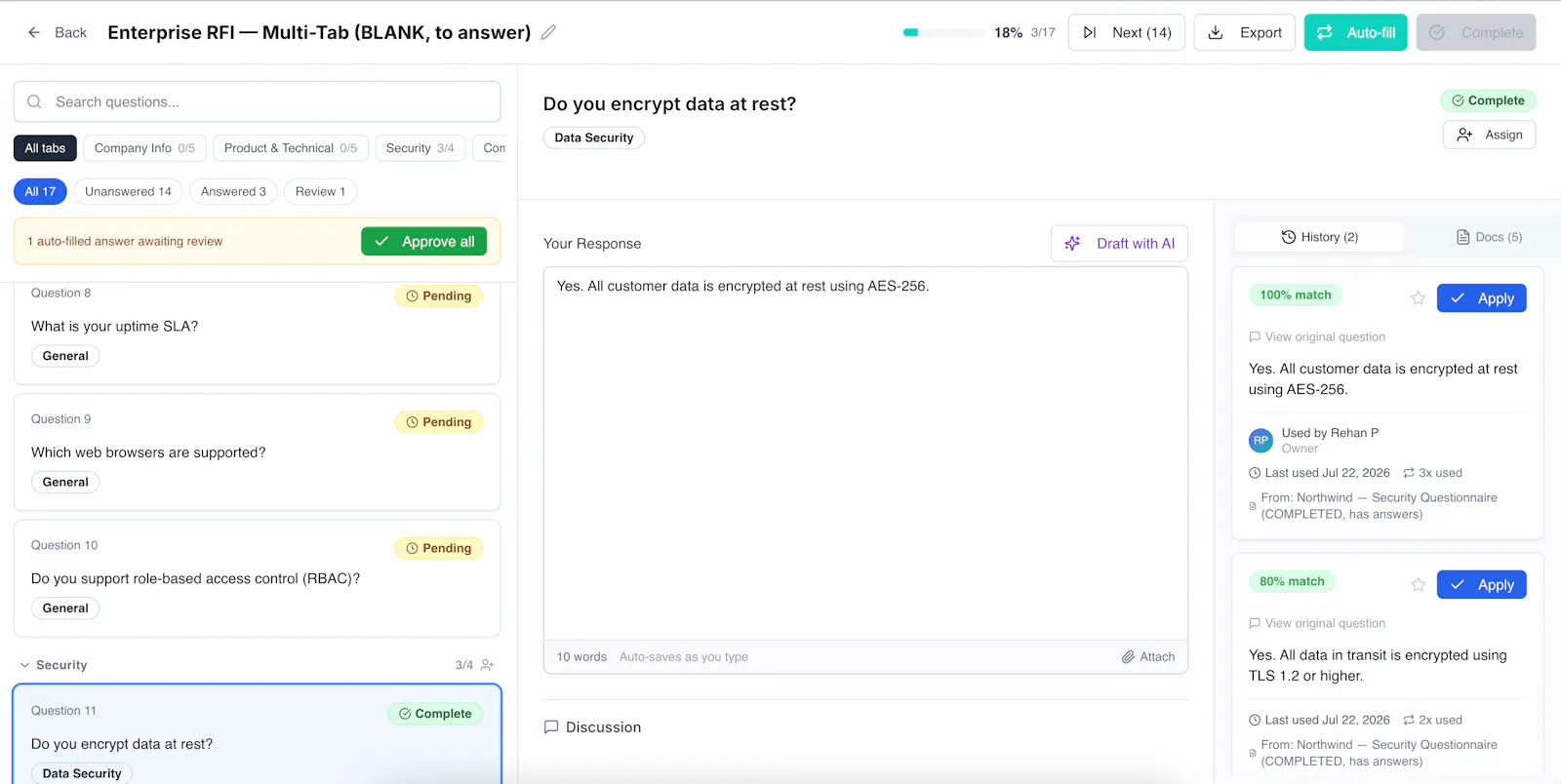Collapse the Security section chevron

click(x=24, y=665)
